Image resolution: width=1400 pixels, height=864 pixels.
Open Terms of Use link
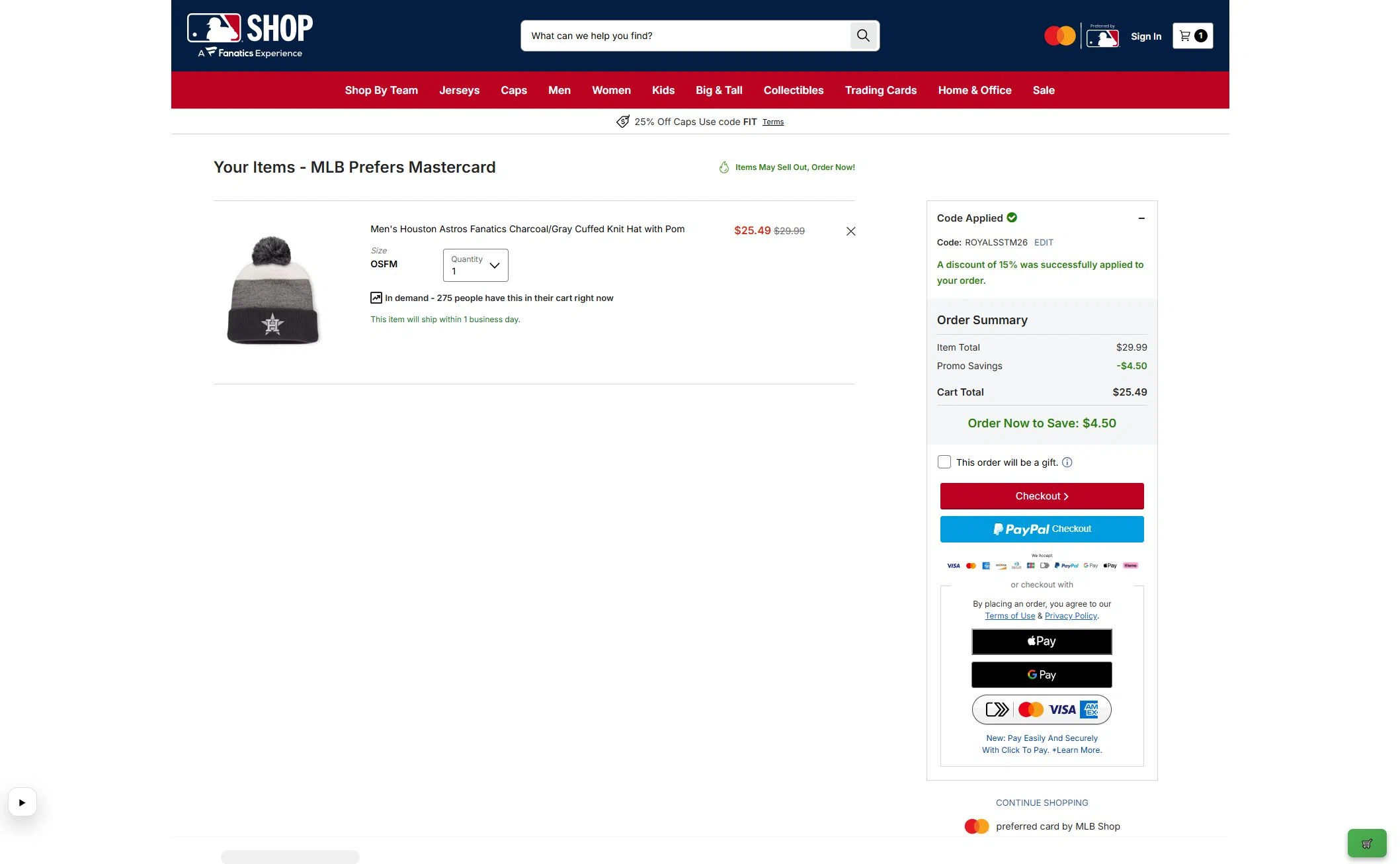(1010, 616)
